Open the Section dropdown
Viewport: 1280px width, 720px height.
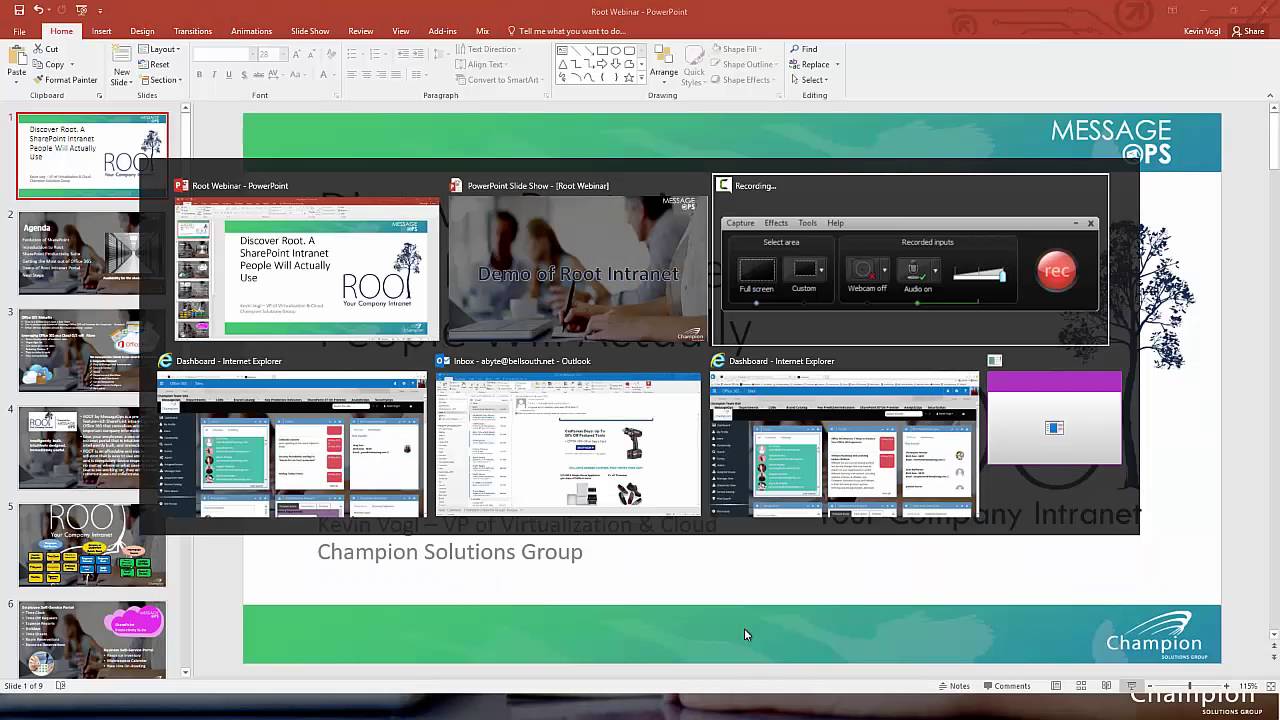pos(161,80)
